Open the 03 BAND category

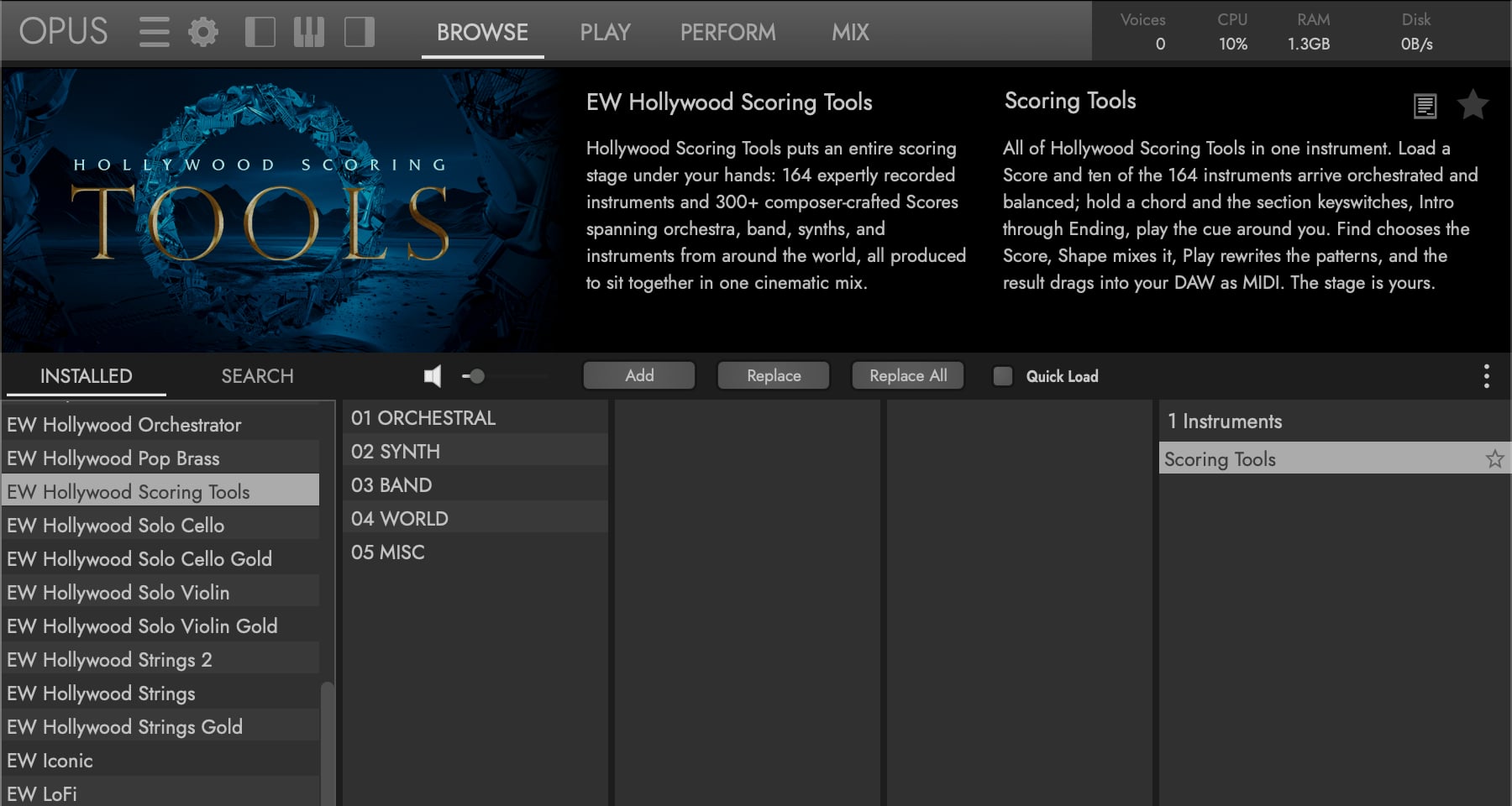pos(475,484)
